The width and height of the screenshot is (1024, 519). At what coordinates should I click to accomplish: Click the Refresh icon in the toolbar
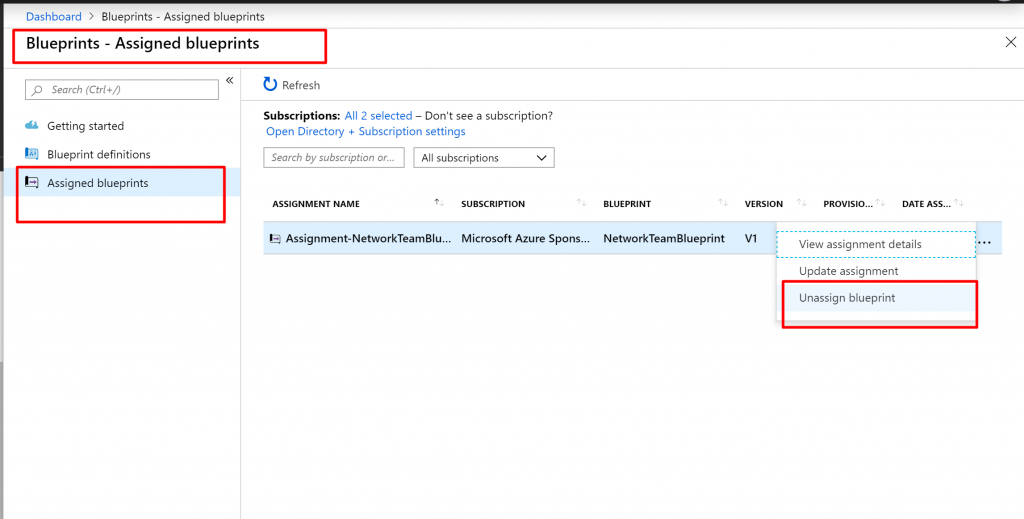point(270,85)
